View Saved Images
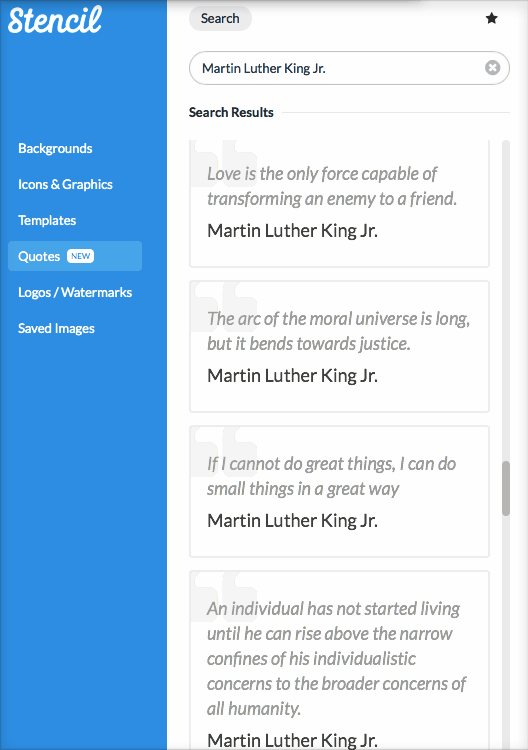 [56, 328]
